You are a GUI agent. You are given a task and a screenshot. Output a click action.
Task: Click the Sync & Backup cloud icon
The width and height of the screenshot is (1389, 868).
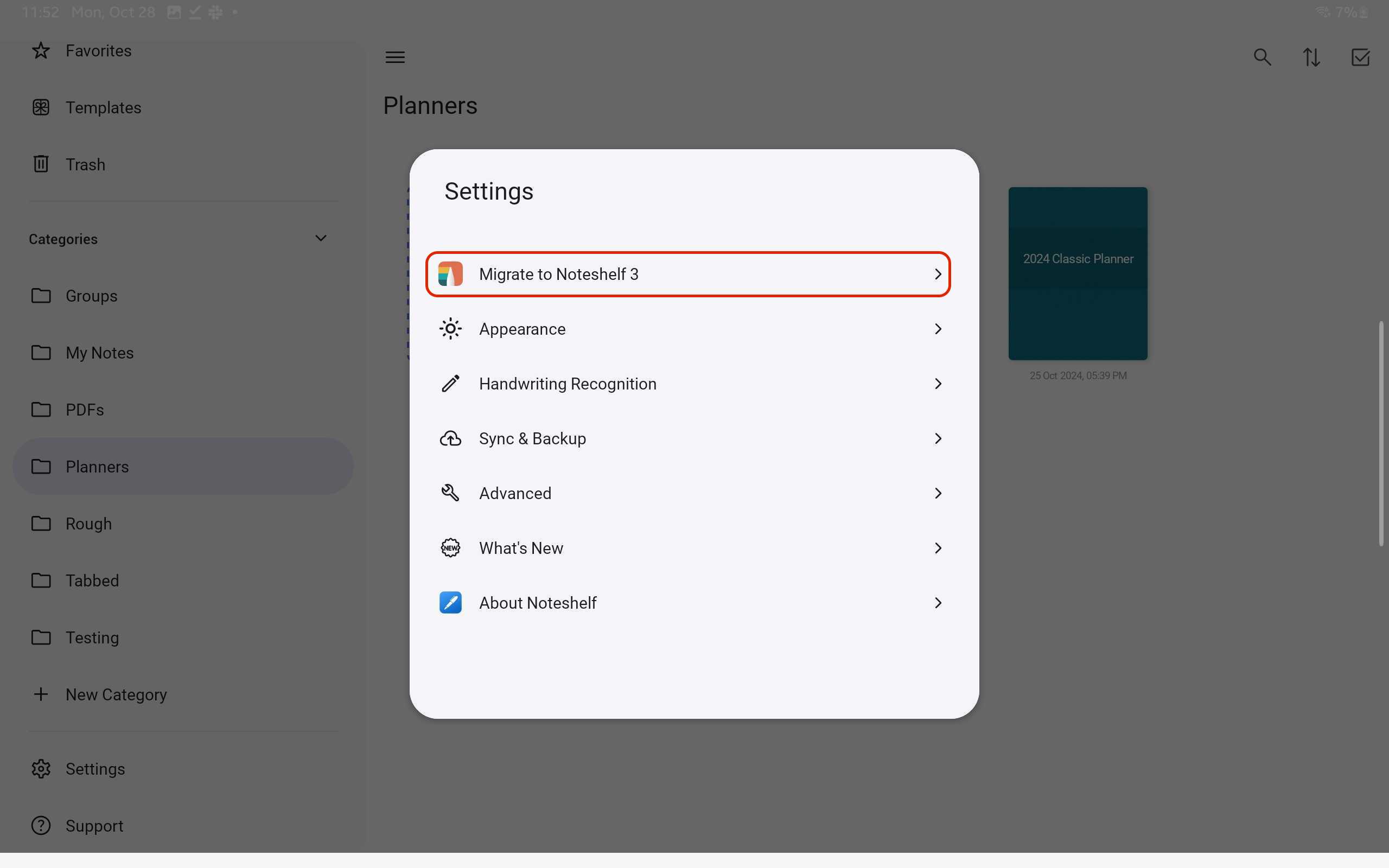pyautogui.click(x=450, y=438)
